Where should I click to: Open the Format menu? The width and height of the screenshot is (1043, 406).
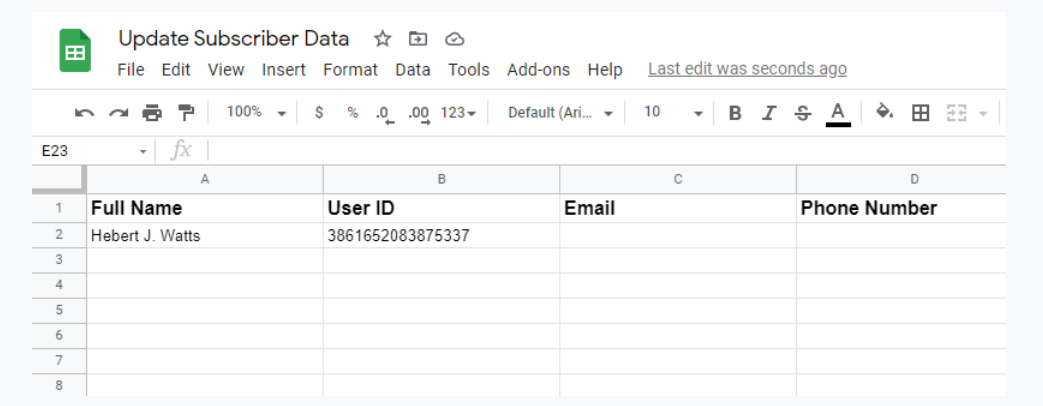350,69
